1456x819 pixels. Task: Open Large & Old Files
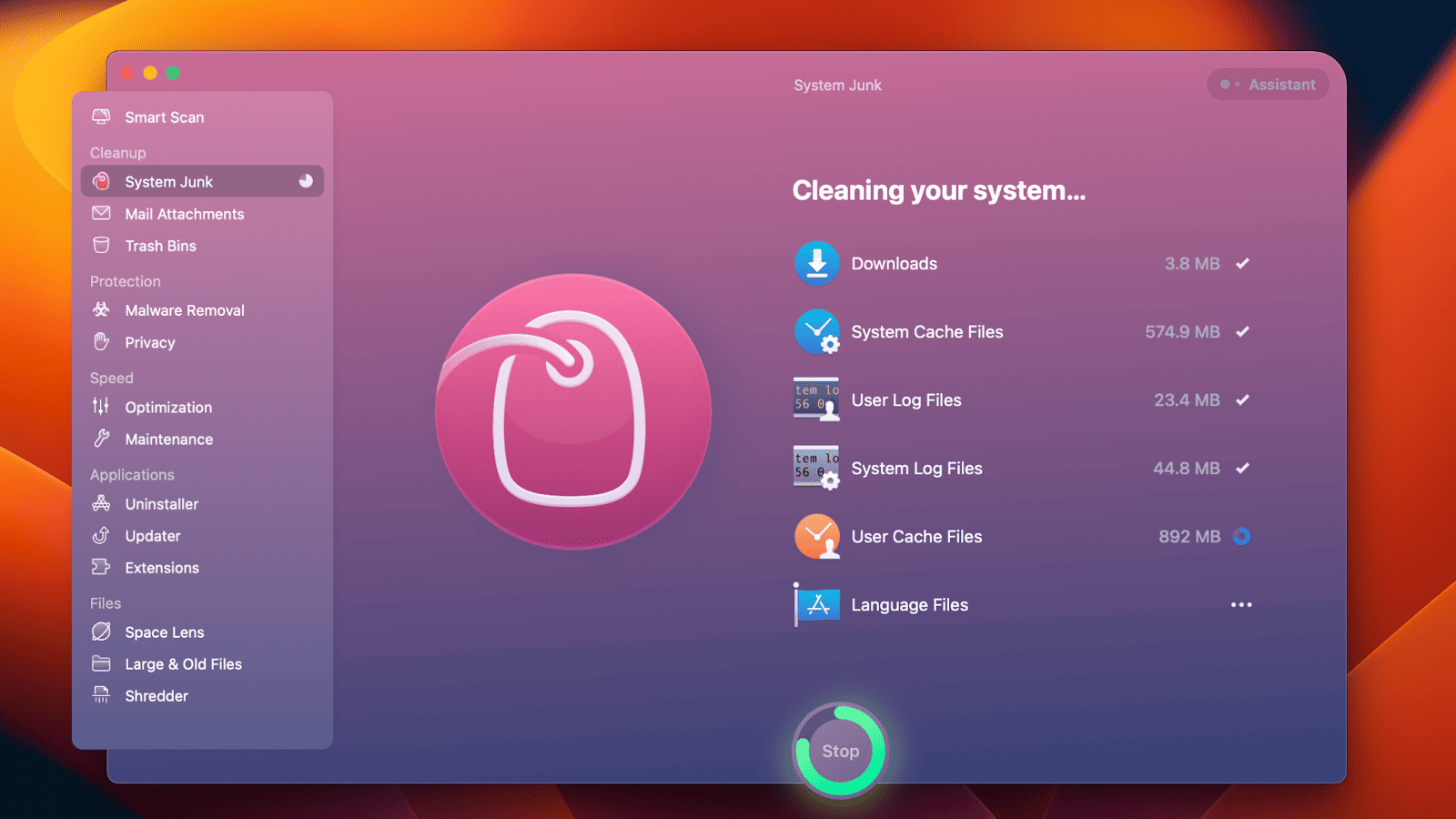183,663
